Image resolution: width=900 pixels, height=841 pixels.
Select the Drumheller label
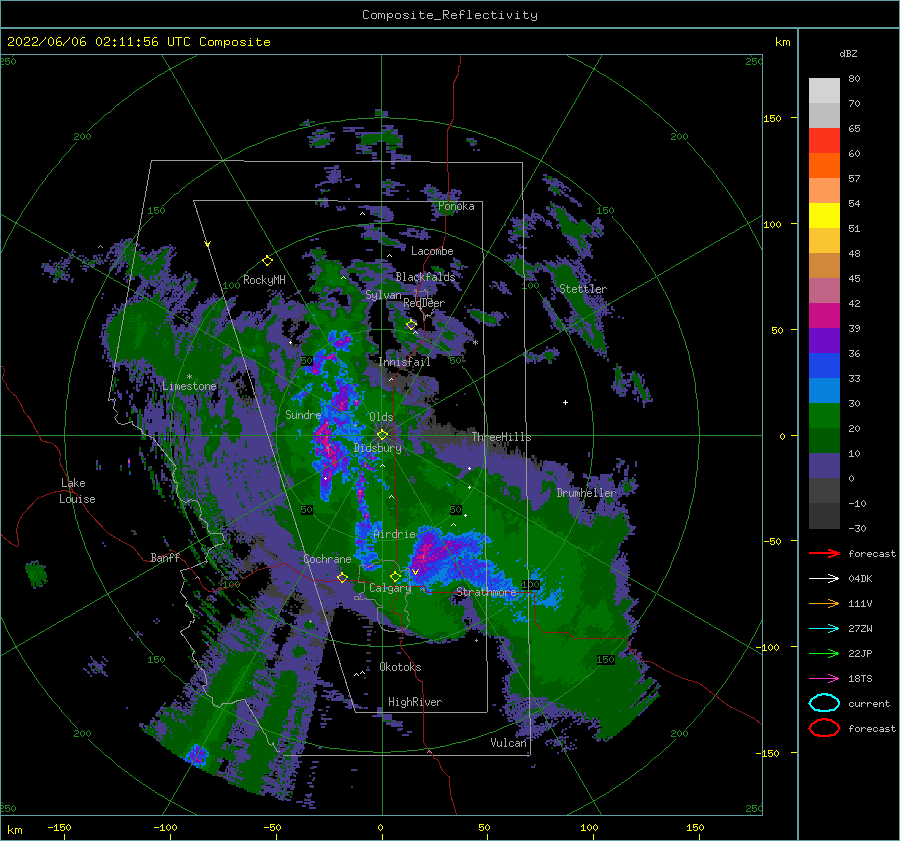586,493
